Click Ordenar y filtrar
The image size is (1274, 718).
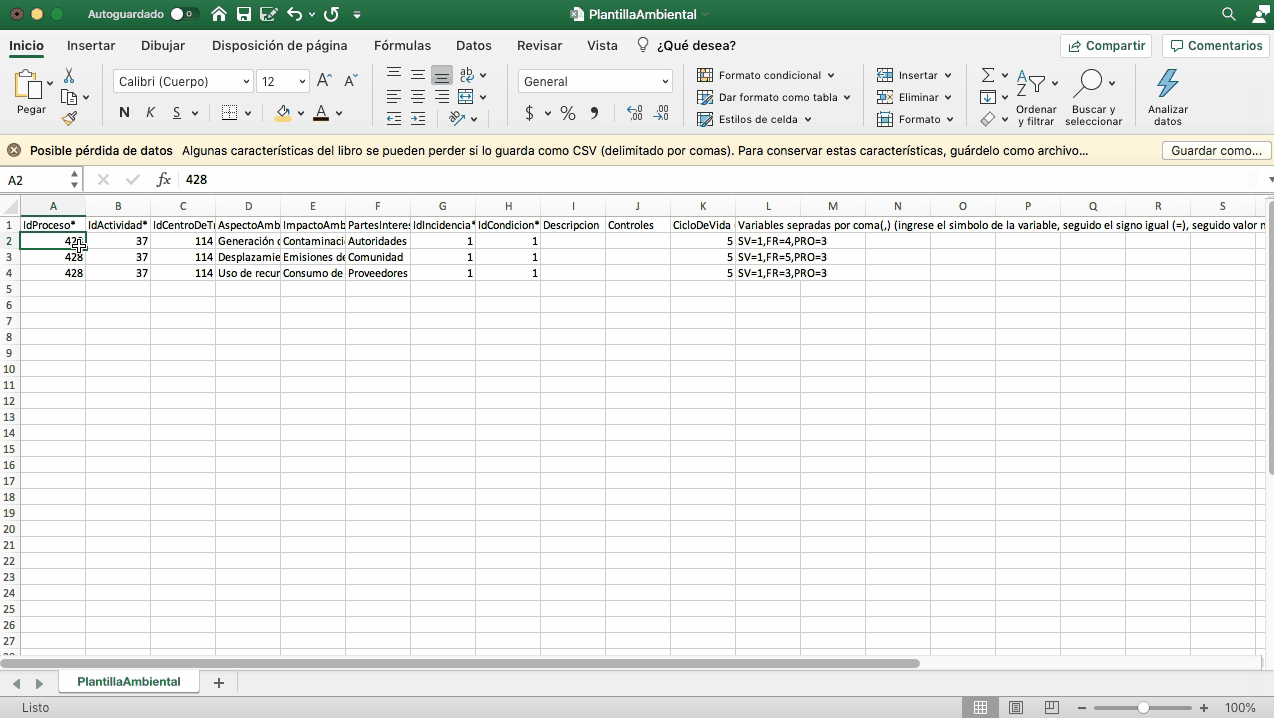[x=1036, y=97]
